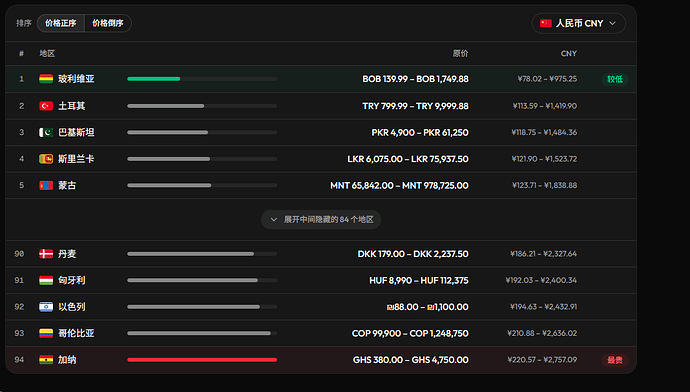690x392 pixels.
Task: Click the chevron next to 展开中间隐藏的
Action: (274, 220)
